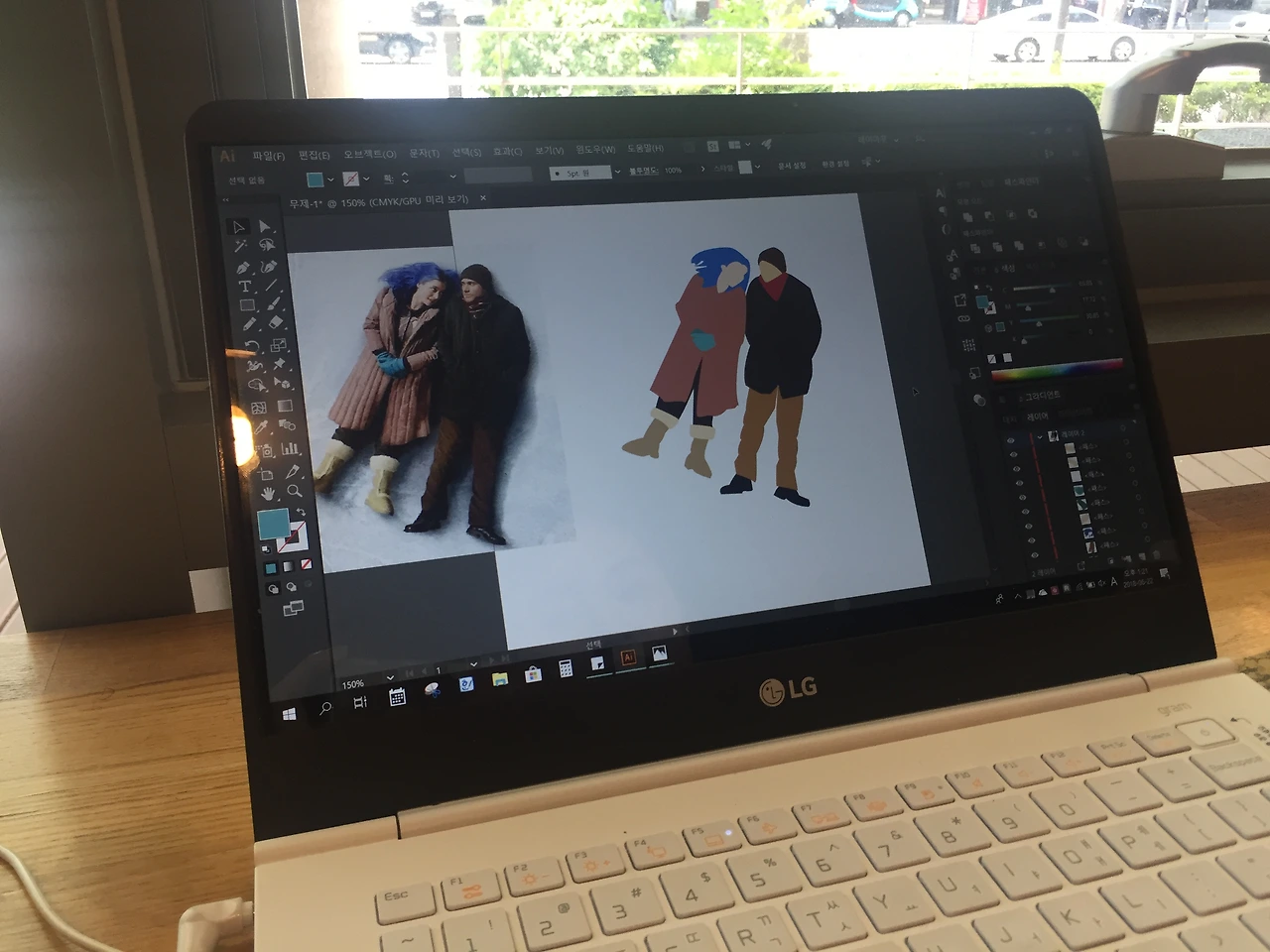The width and height of the screenshot is (1270, 952).
Task: Expand the control bar stroke color dropdown
Action: [x=366, y=178]
